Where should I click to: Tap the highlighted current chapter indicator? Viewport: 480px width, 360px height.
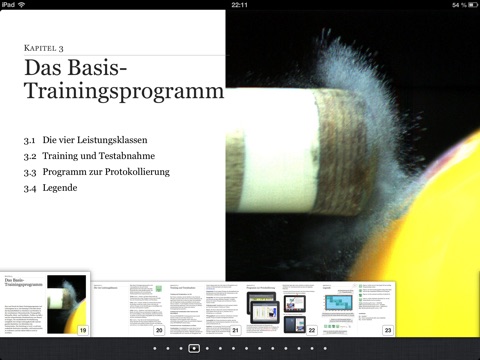coord(194,349)
